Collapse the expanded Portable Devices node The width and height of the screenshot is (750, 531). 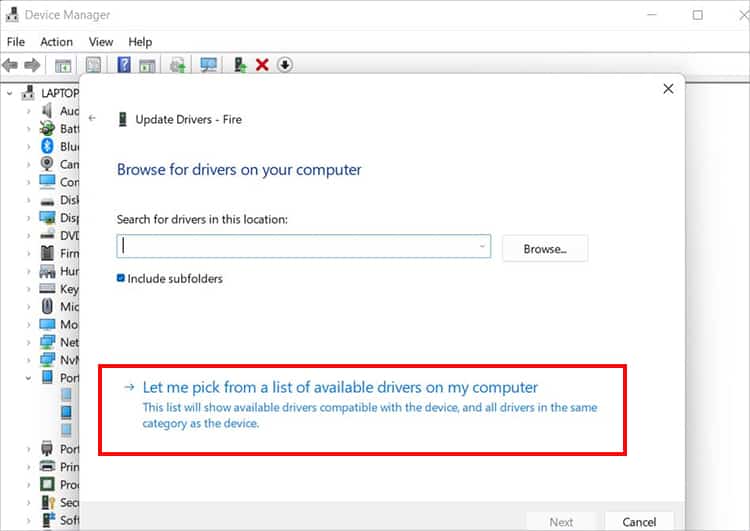[28, 378]
